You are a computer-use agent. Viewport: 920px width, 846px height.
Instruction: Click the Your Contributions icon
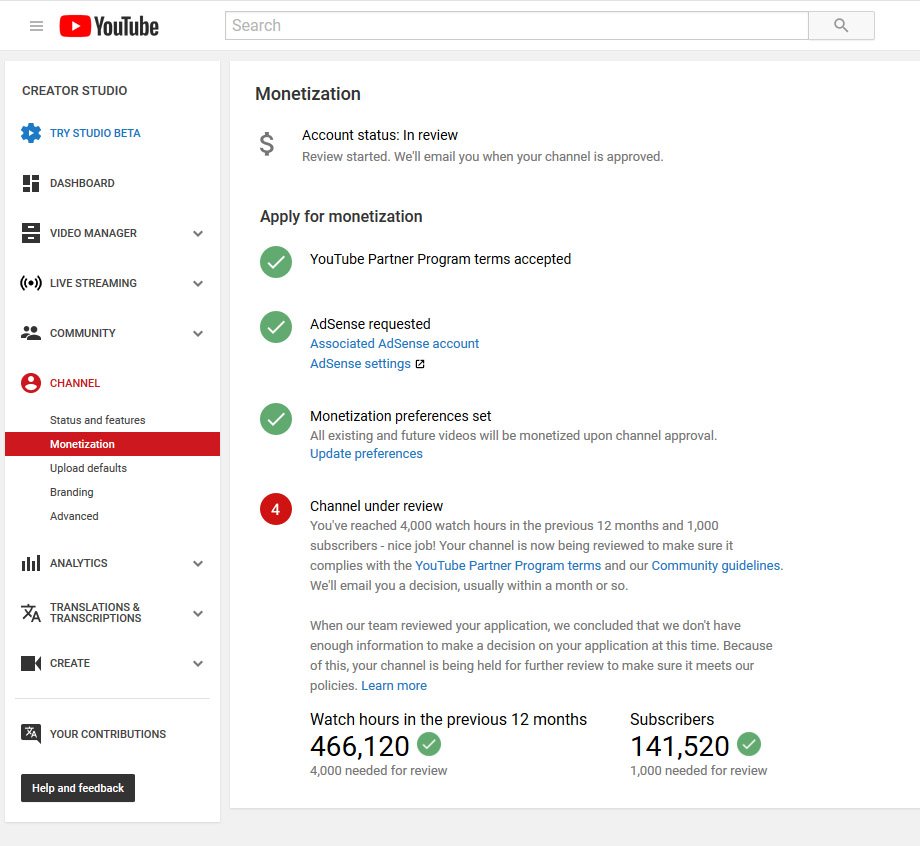click(x=31, y=733)
